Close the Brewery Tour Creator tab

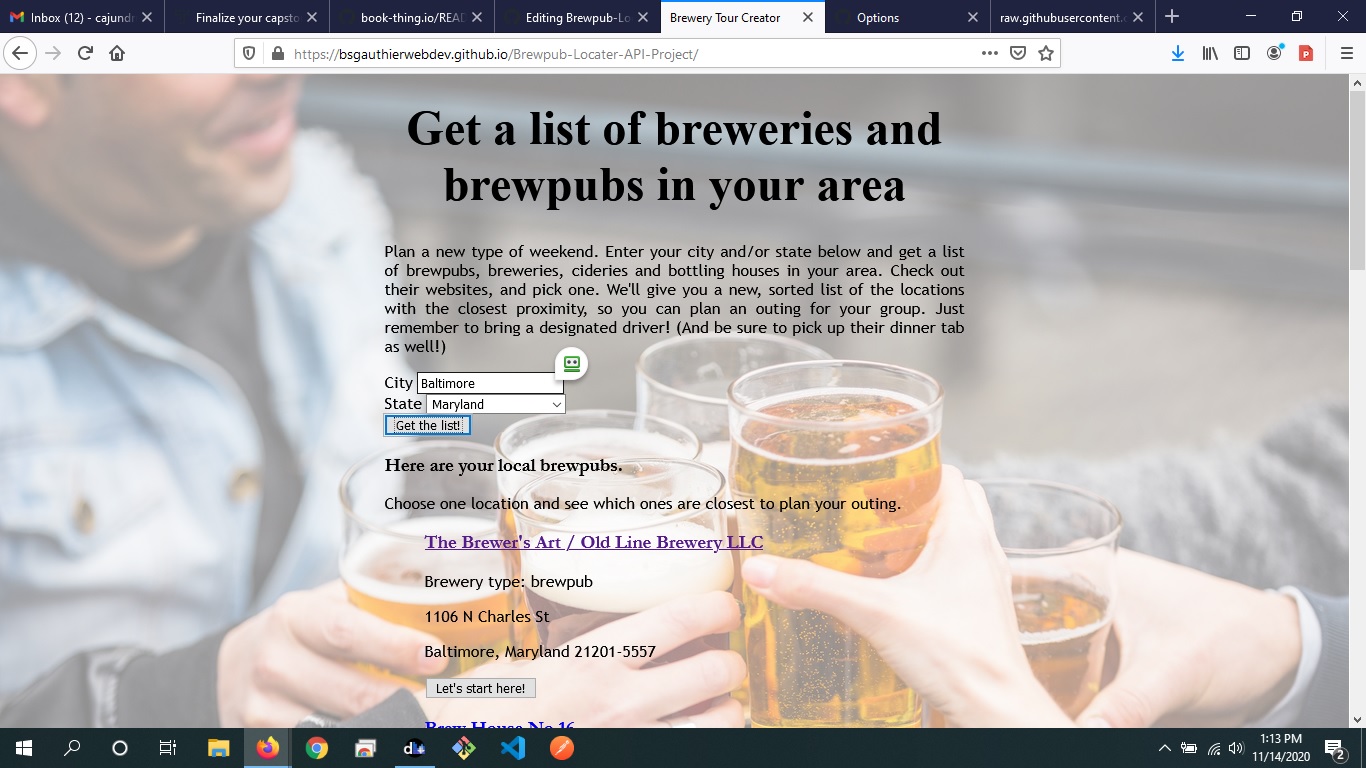click(x=807, y=17)
